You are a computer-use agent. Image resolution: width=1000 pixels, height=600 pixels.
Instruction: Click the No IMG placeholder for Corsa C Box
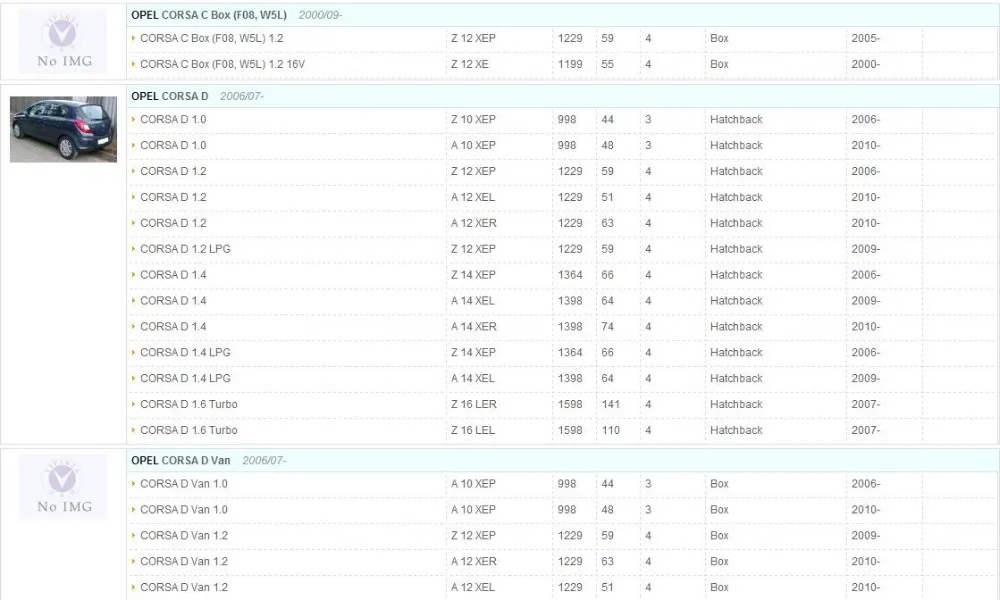[x=63, y=41]
